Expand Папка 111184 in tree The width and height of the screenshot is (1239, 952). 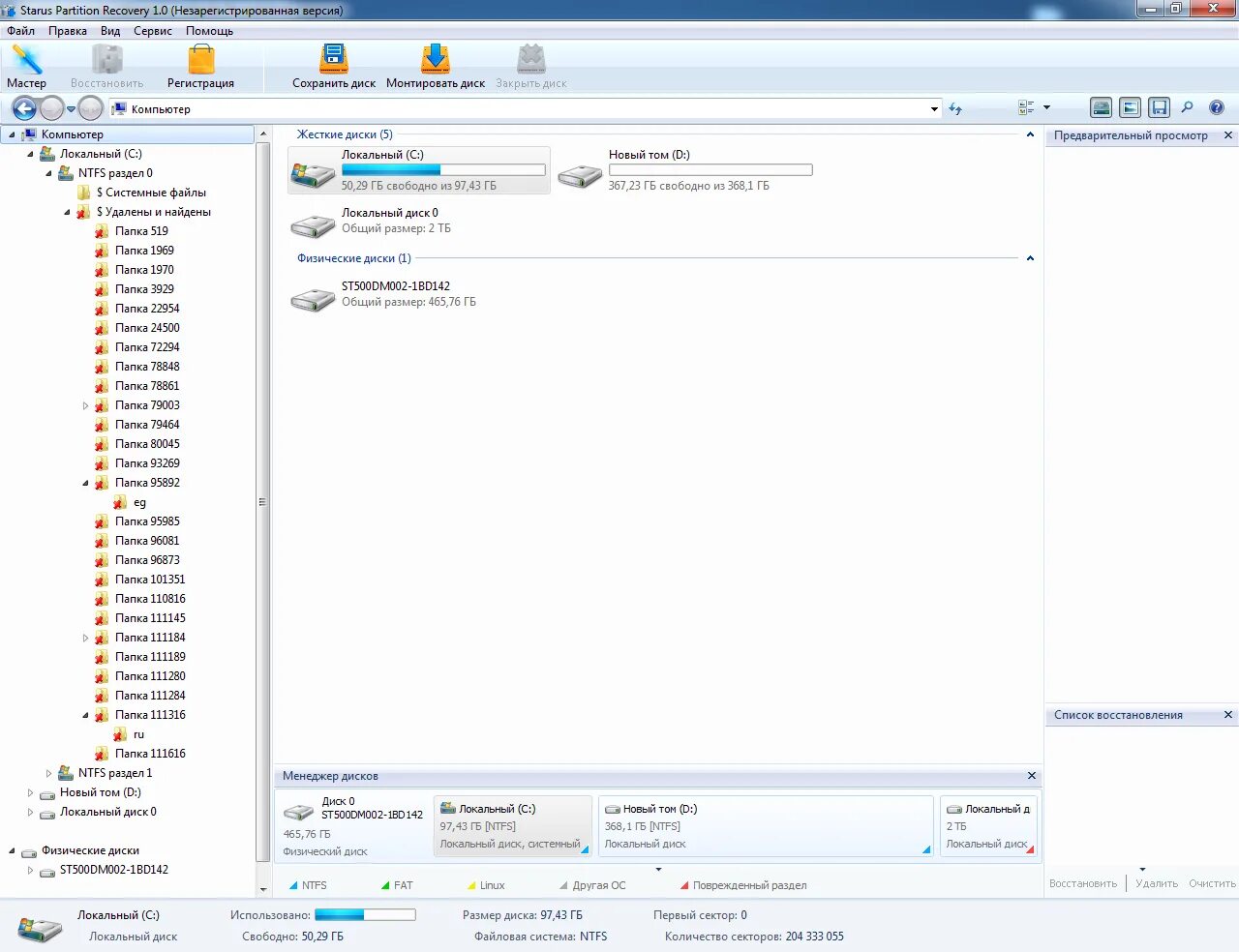[x=85, y=639]
